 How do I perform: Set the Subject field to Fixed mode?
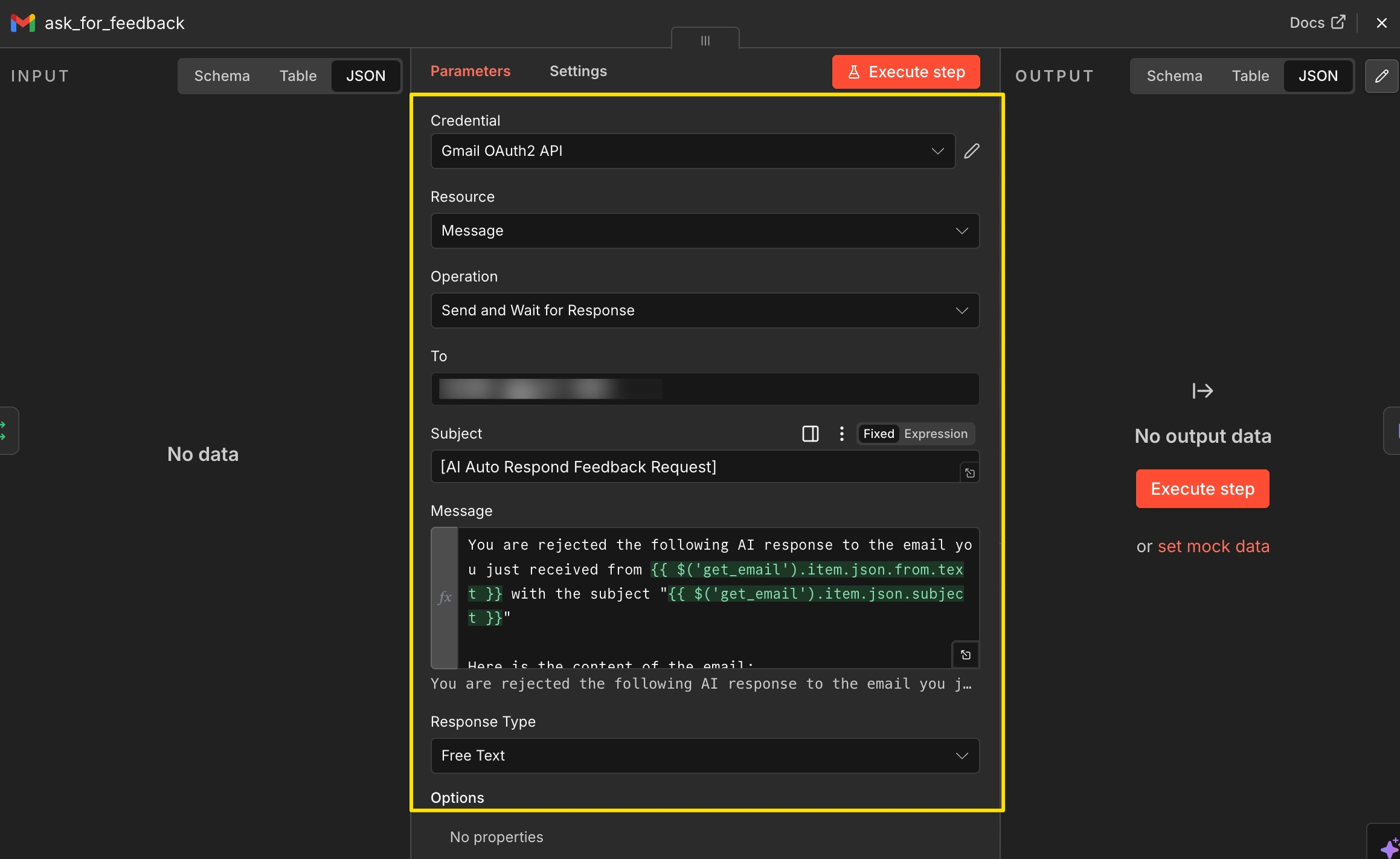pos(878,434)
